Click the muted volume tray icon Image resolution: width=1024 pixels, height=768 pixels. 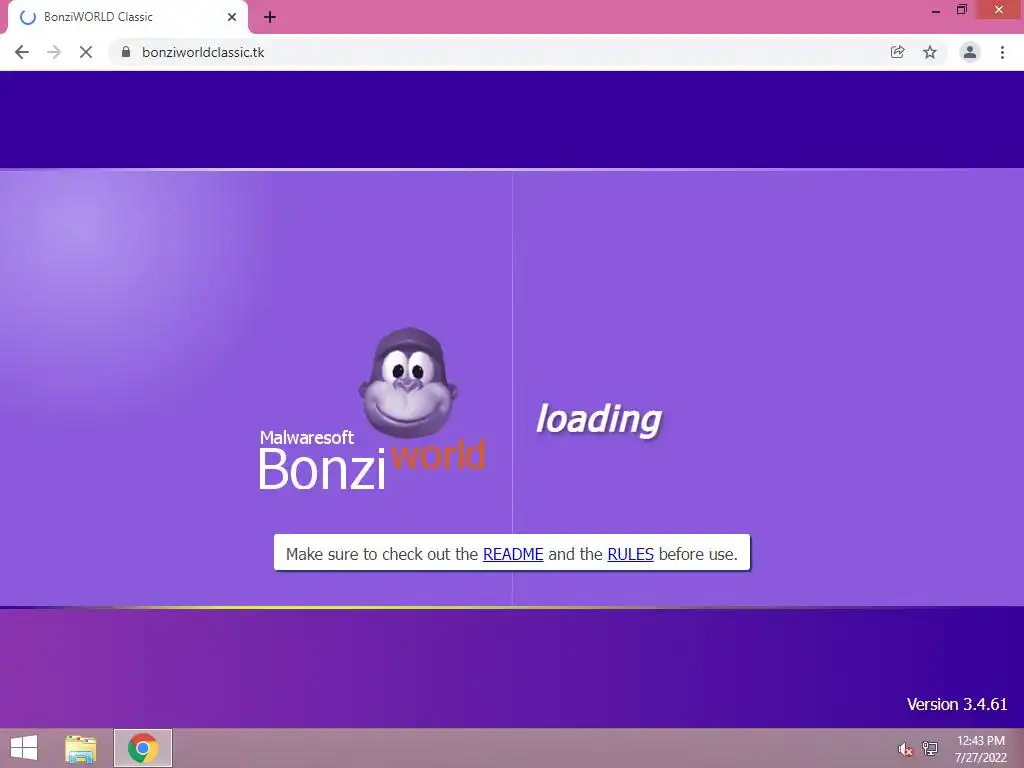[x=904, y=749]
